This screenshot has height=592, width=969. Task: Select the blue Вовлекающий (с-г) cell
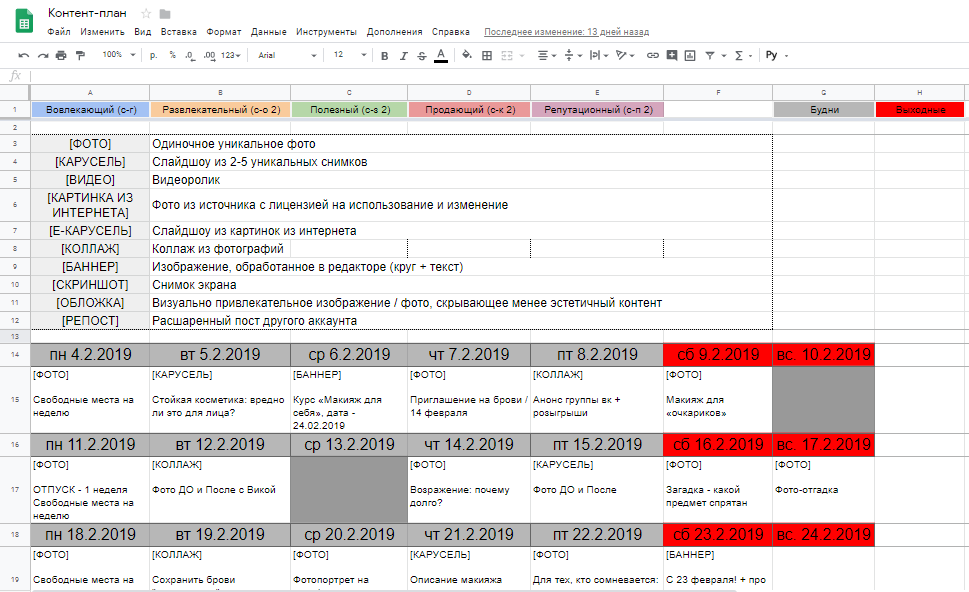(90, 109)
